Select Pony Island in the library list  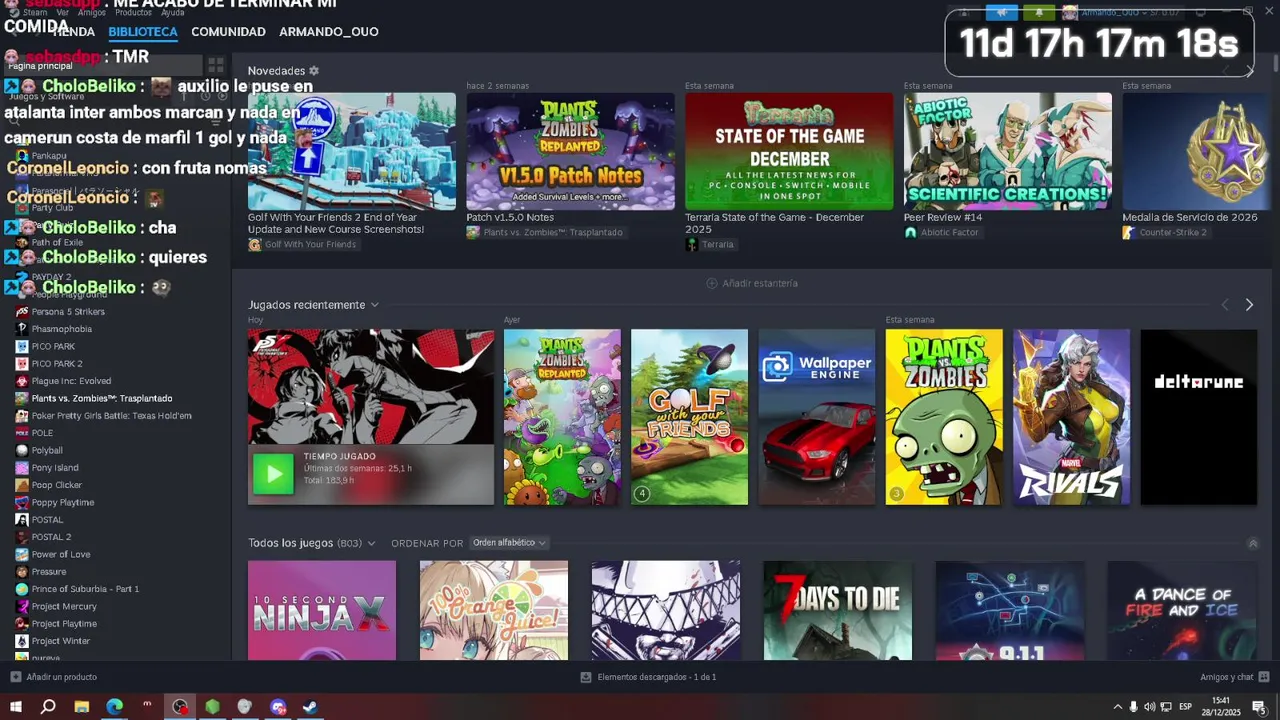pos(55,468)
